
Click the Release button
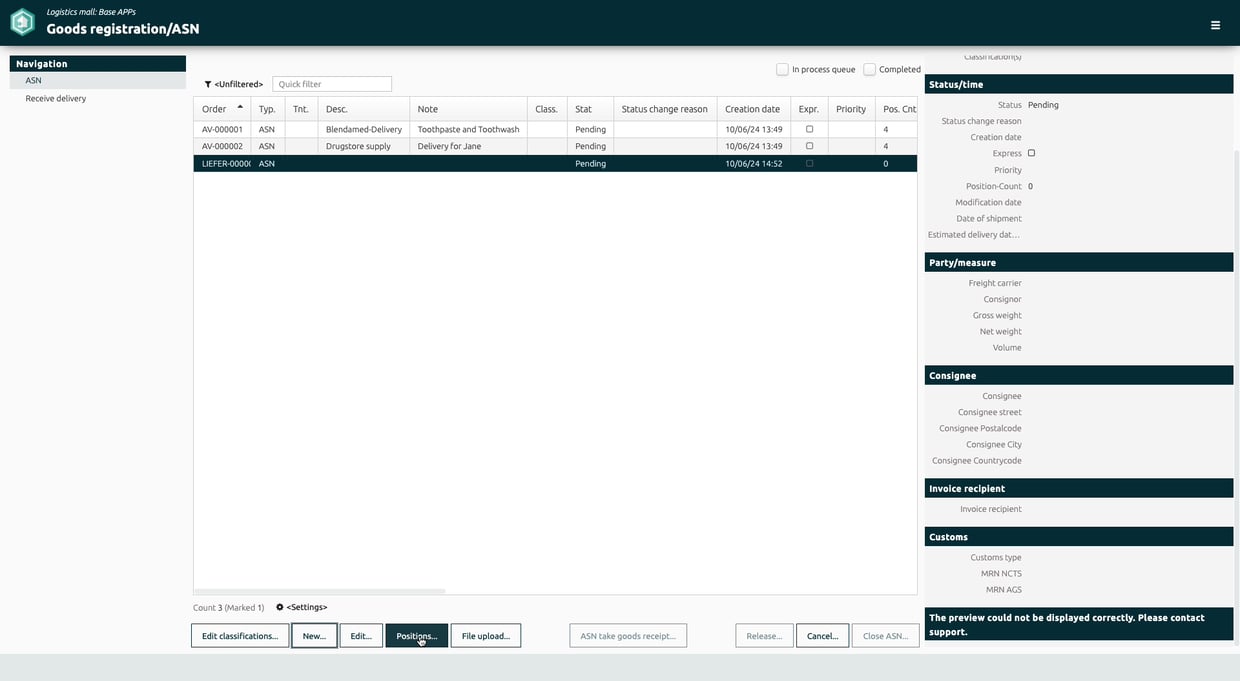[x=764, y=636]
